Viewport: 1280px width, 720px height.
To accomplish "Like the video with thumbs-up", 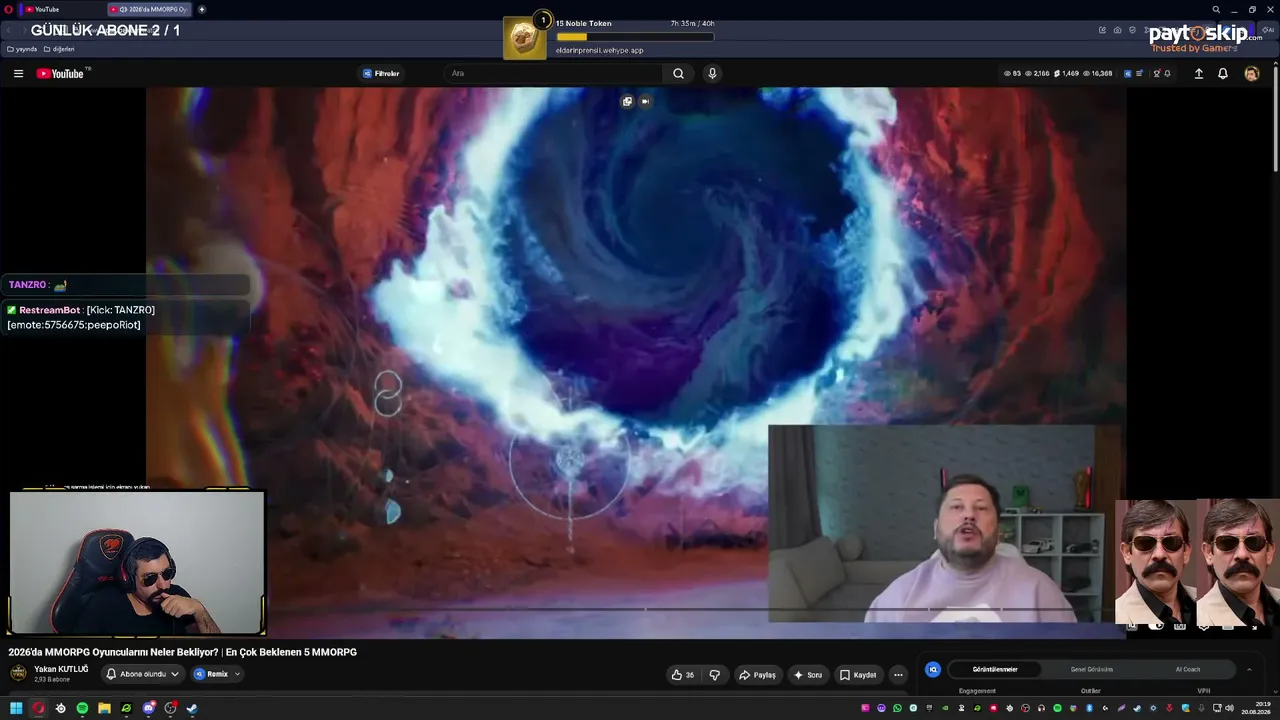I will 684,675.
